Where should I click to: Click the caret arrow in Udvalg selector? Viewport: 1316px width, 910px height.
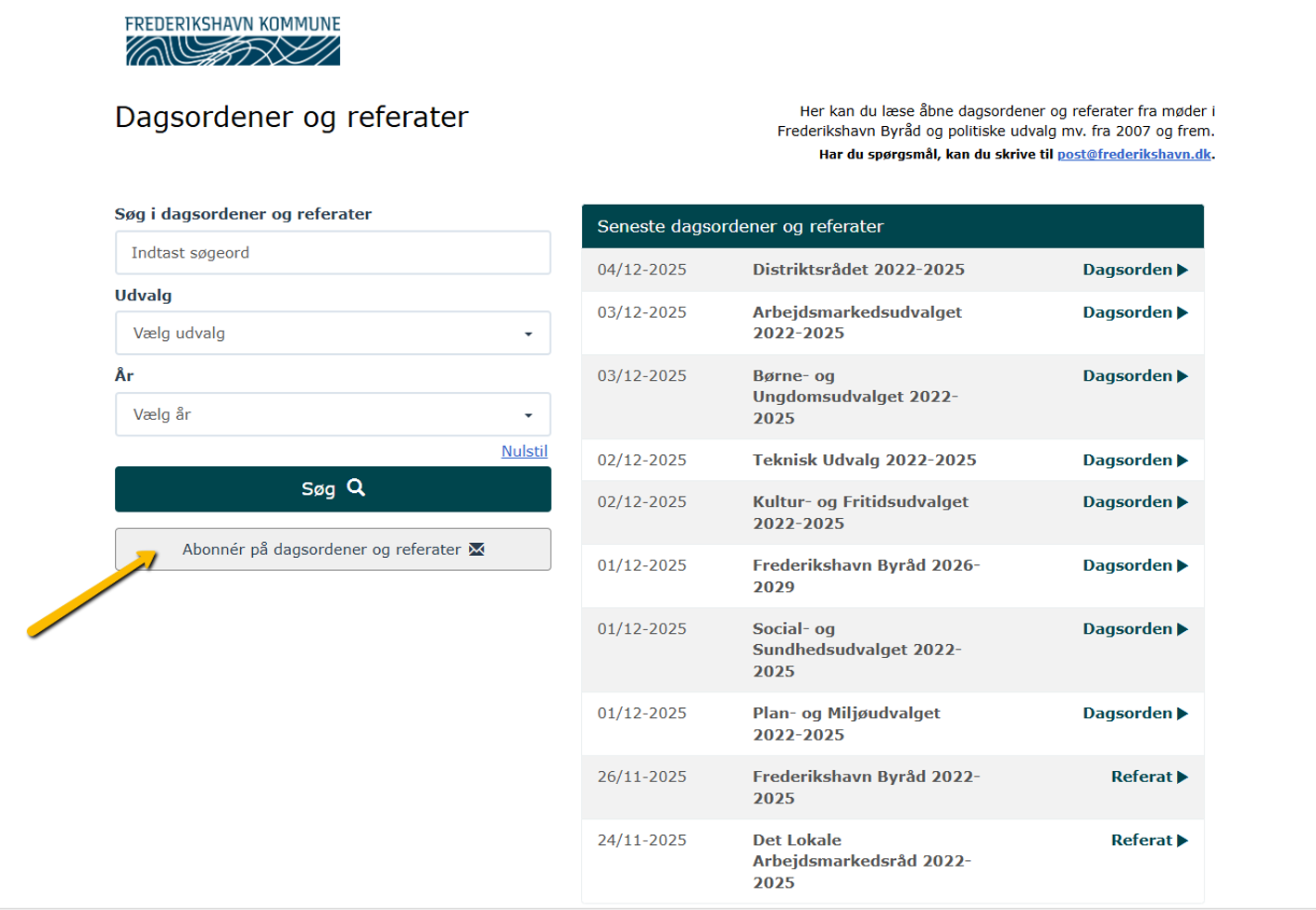[x=528, y=335]
